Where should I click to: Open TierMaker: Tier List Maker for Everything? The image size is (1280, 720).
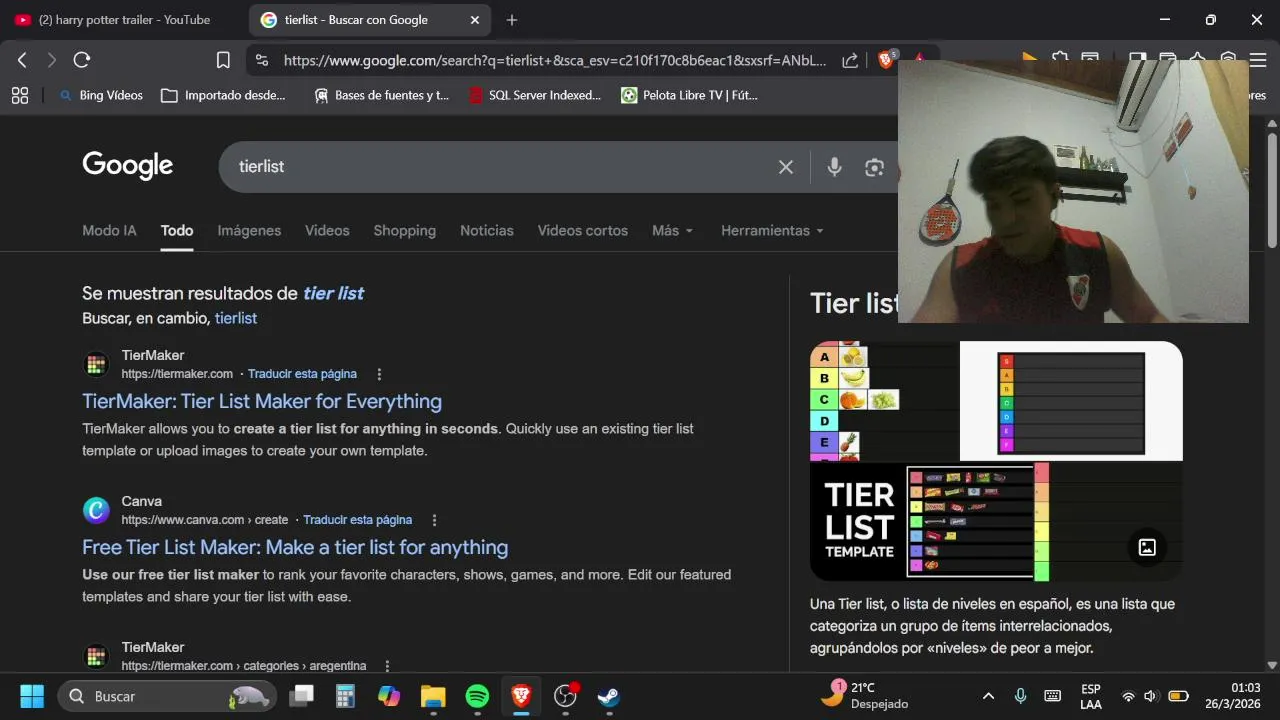point(262,401)
